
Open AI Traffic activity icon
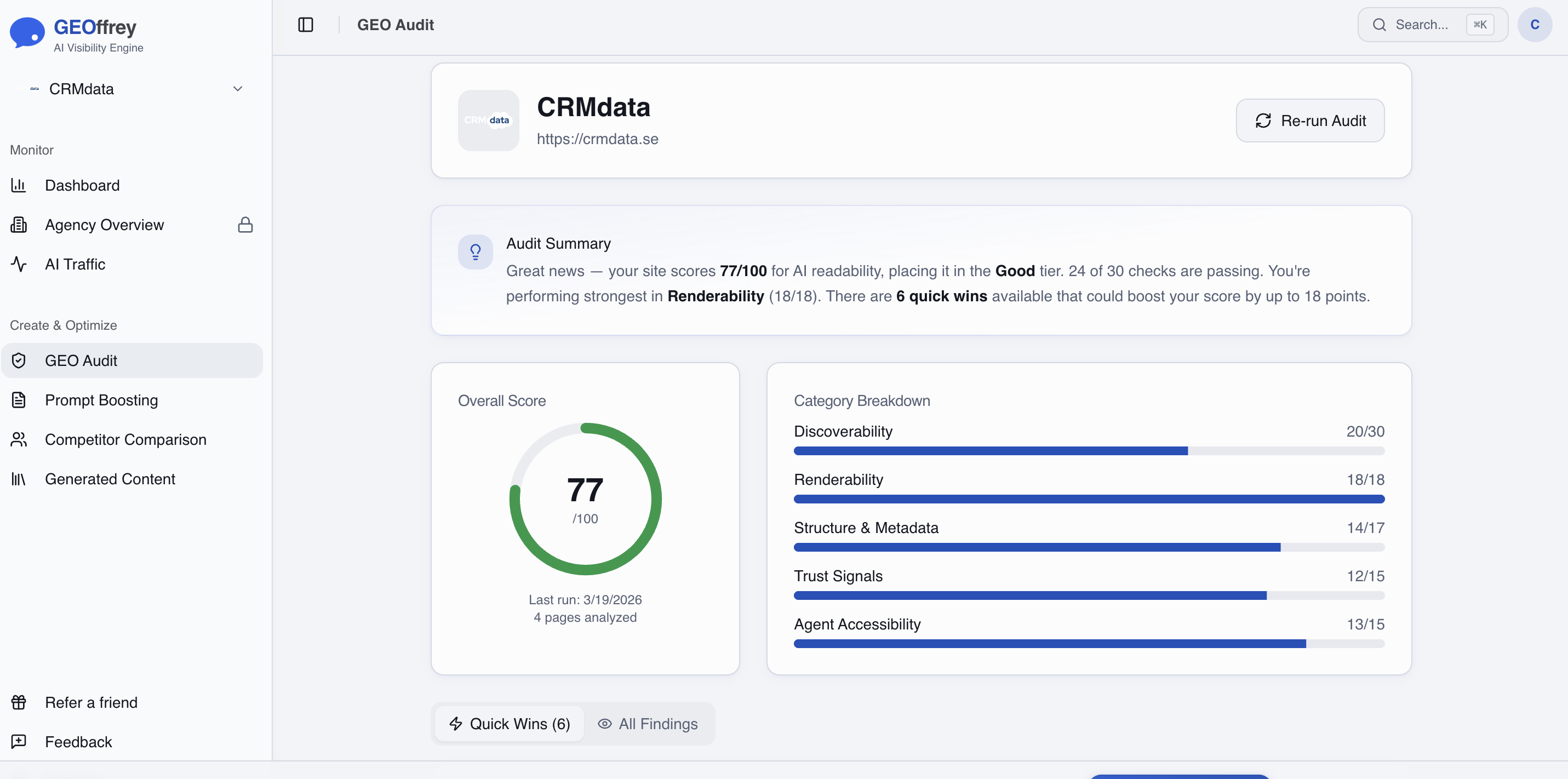click(x=19, y=264)
